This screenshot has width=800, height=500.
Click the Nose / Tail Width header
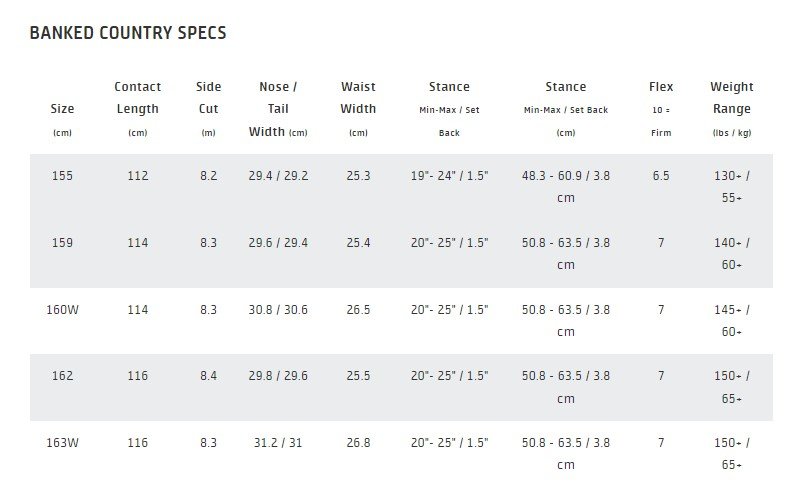[x=278, y=109]
